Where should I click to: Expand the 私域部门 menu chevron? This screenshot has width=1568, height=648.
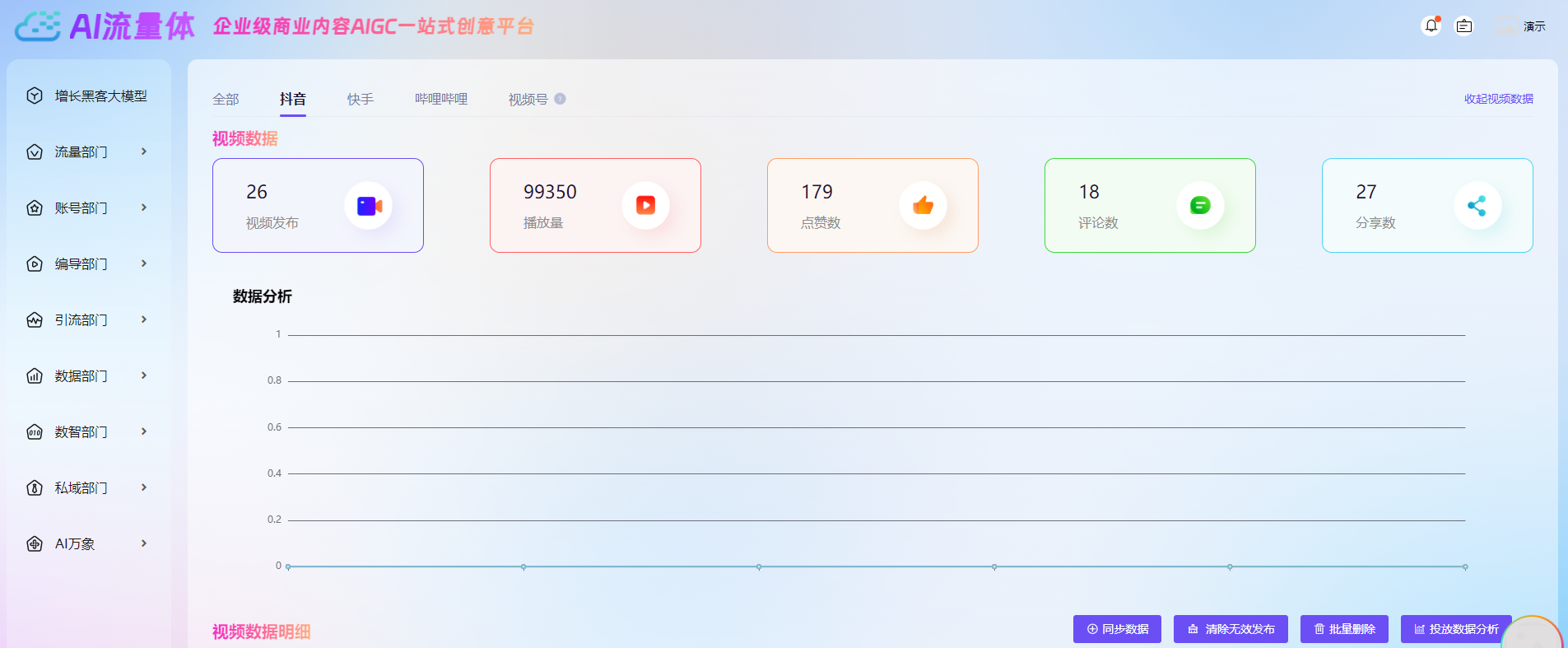point(144,487)
